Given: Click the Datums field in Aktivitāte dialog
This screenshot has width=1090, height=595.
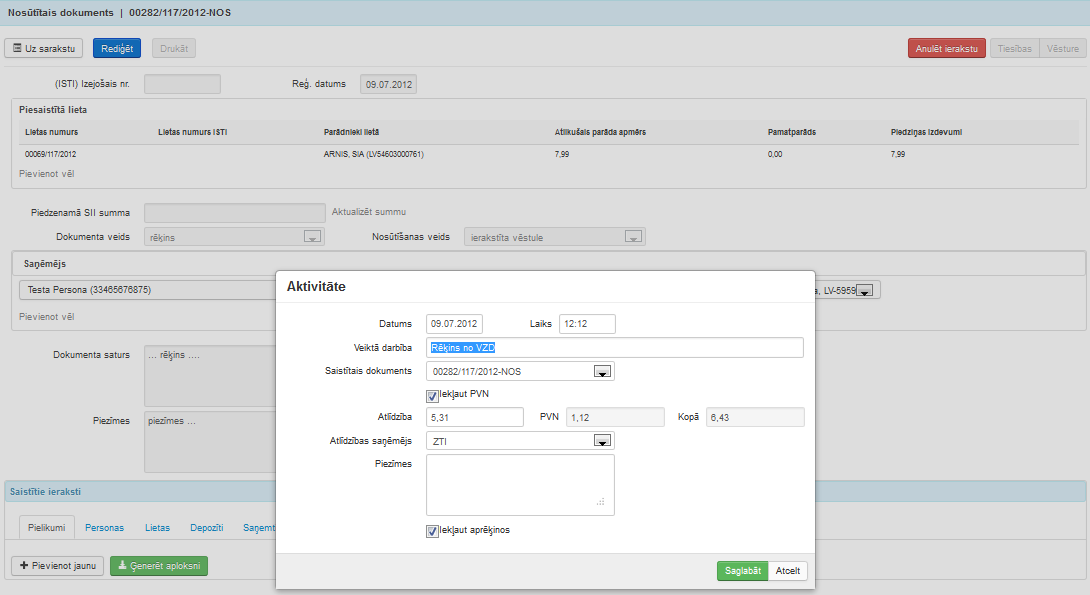Looking at the screenshot, I should tap(454, 324).
